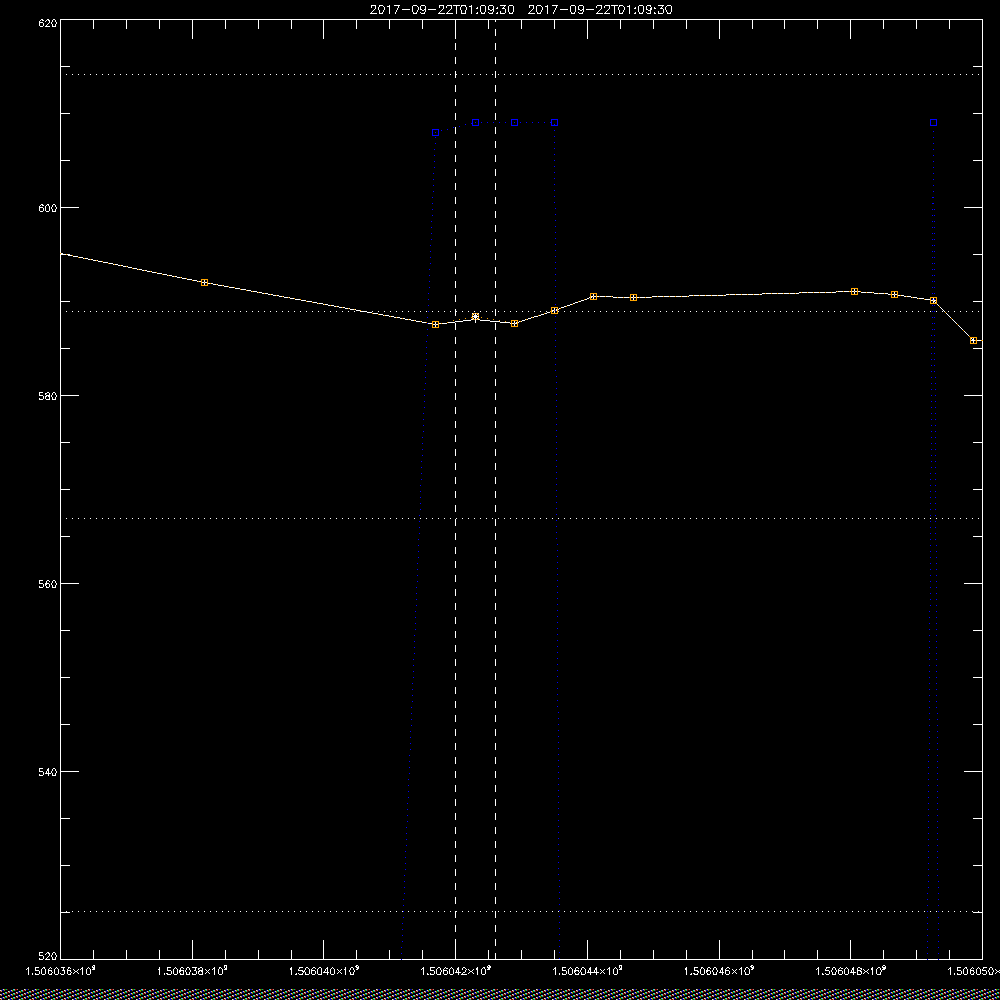Select the last orange point at the right edge near 586
The image size is (1000, 1000).
coord(973,341)
